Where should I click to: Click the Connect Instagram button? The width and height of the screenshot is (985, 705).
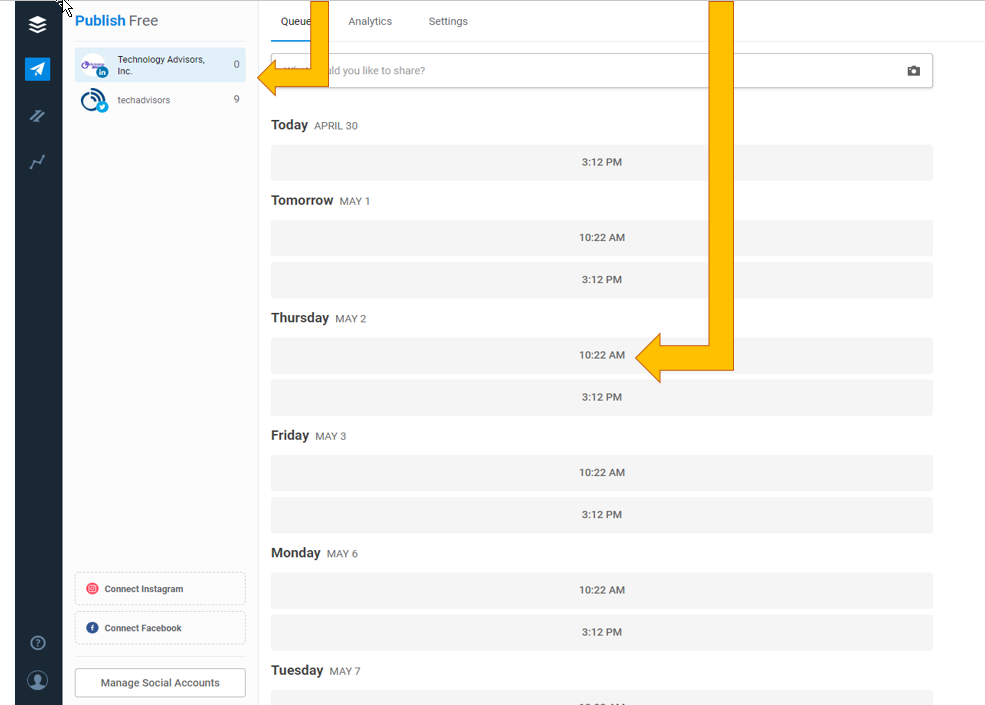tap(160, 589)
